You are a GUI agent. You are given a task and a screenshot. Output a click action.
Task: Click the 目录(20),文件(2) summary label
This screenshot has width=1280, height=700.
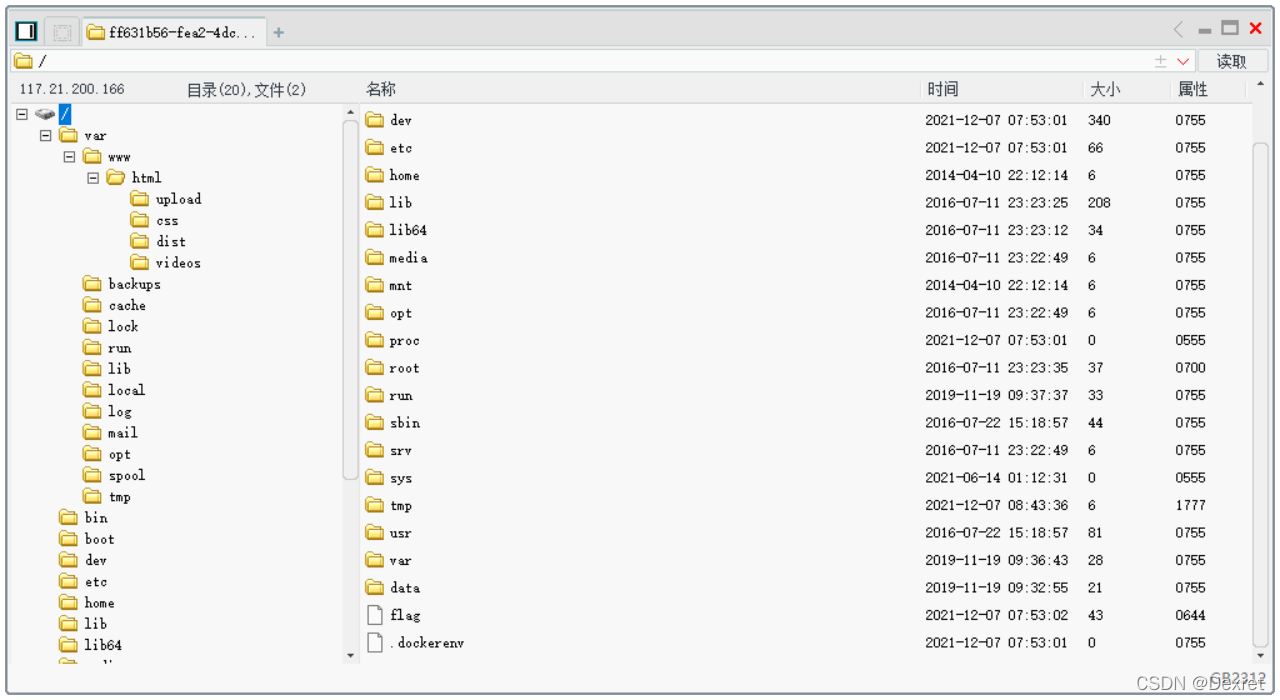[x=247, y=90]
